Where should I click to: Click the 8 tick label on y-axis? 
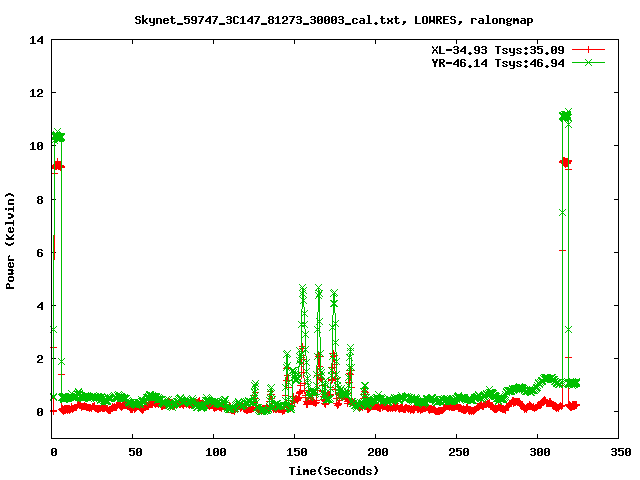[39, 199]
